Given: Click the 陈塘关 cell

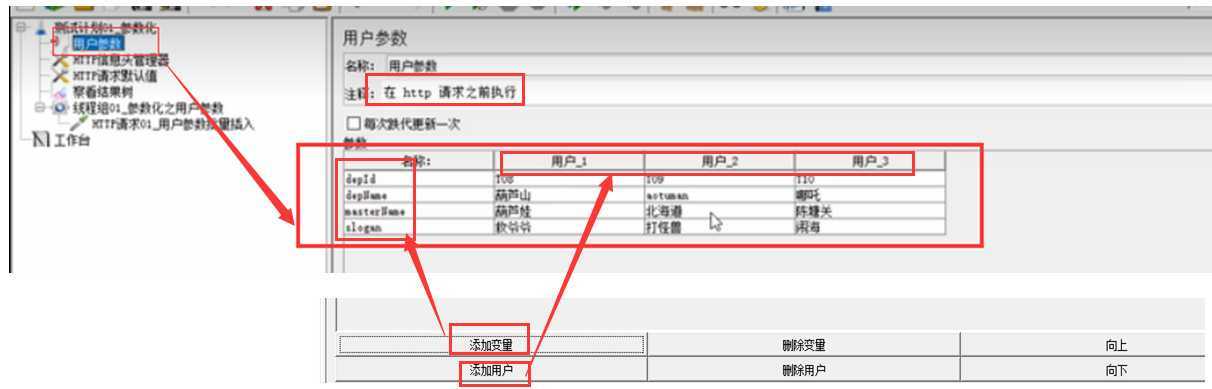Looking at the screenshot, I should coord(870,211).
